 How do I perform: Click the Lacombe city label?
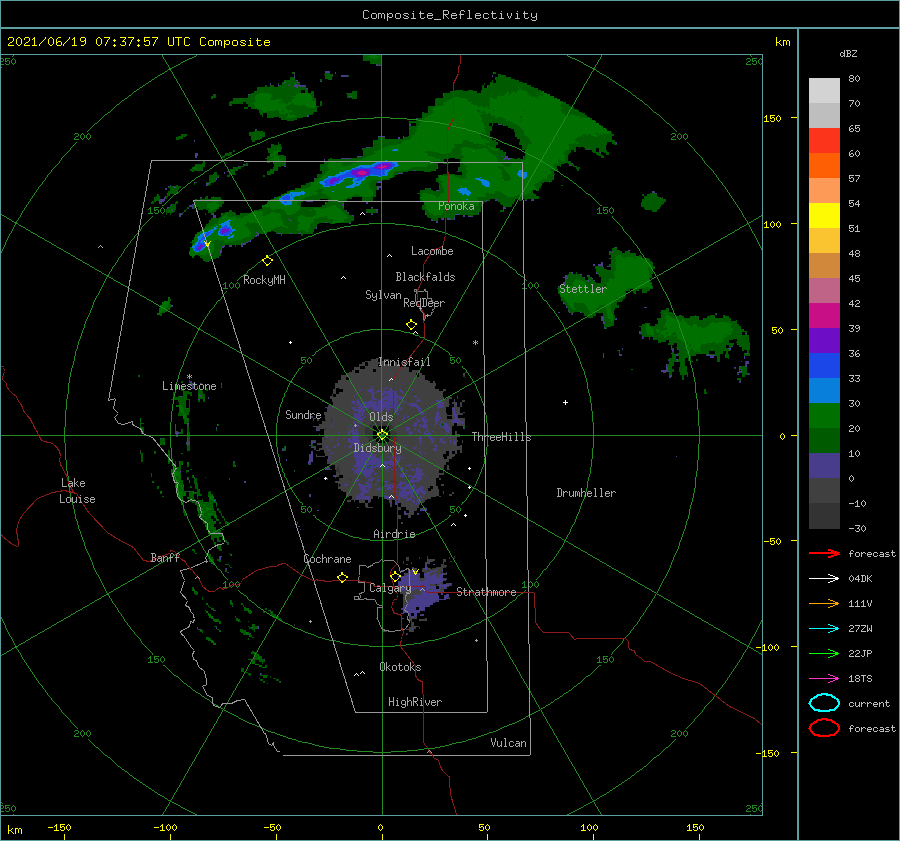coord(432,251)
